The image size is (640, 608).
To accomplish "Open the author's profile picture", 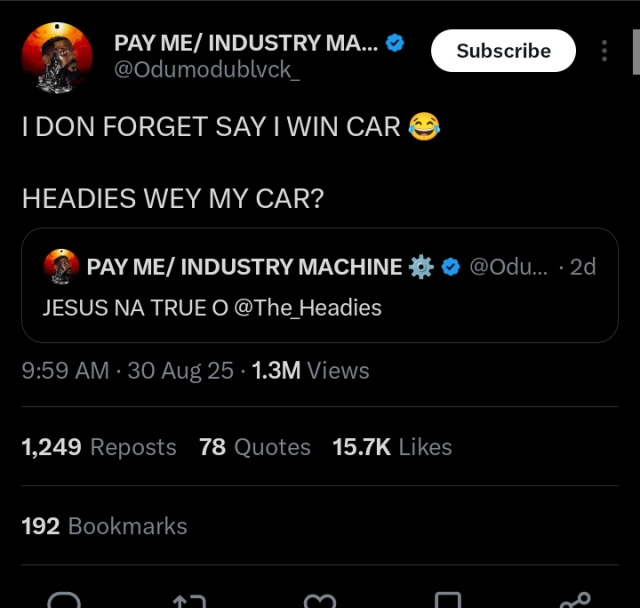I will 57,56.
